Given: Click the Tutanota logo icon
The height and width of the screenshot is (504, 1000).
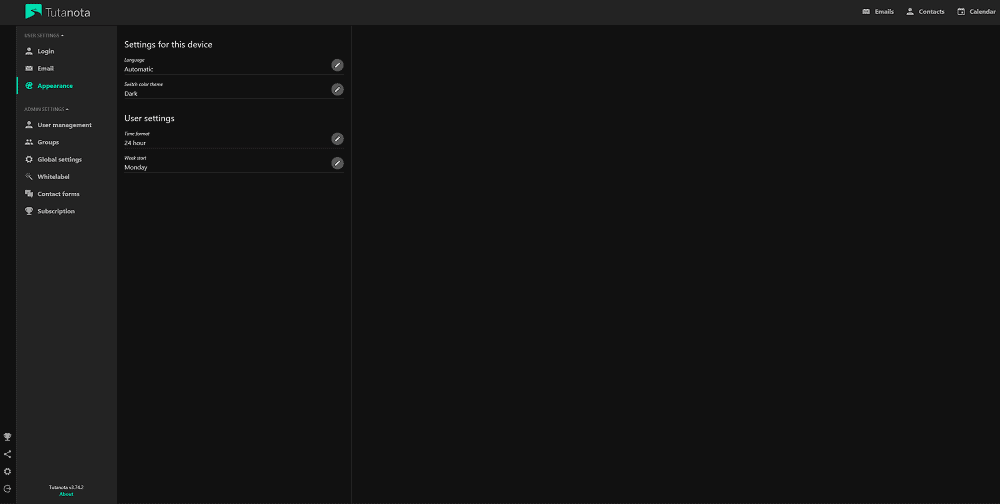Looking at the screenshot, I should point(33,12).
